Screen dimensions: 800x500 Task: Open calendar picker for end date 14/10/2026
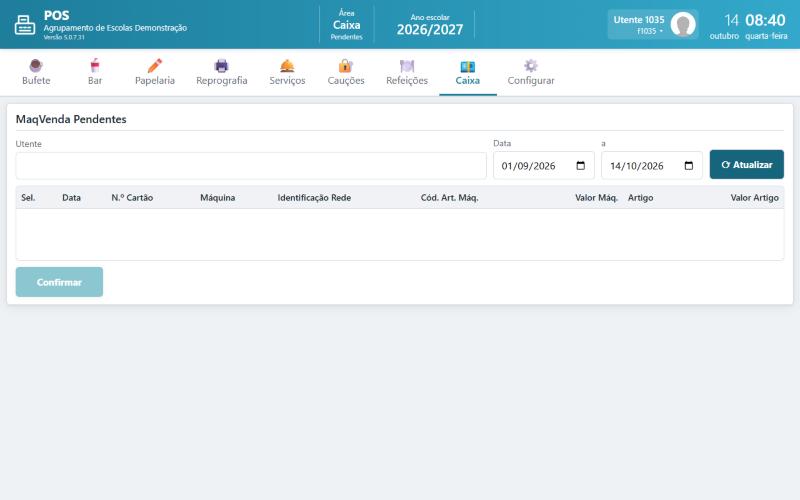click(689, 165)
